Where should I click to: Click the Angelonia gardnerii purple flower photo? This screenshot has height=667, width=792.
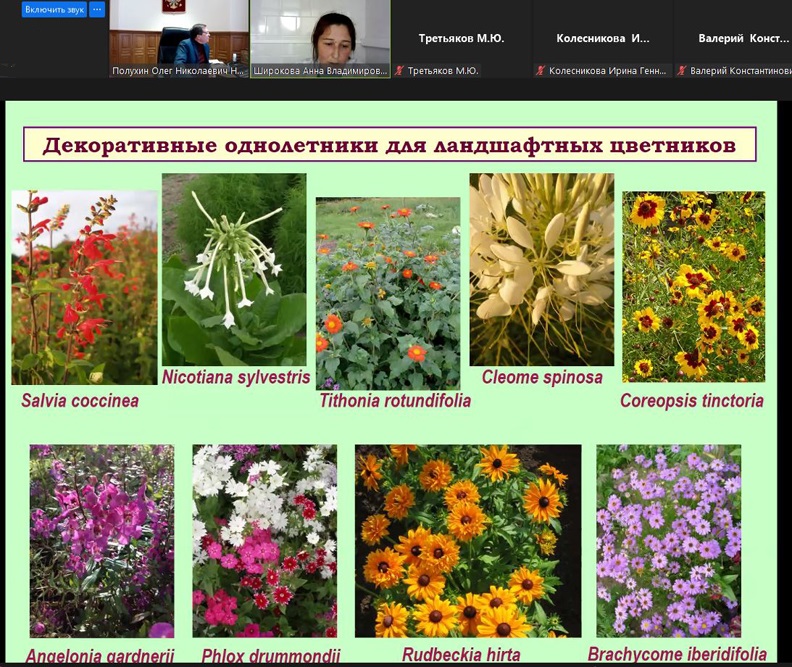[x=101, y=541]
